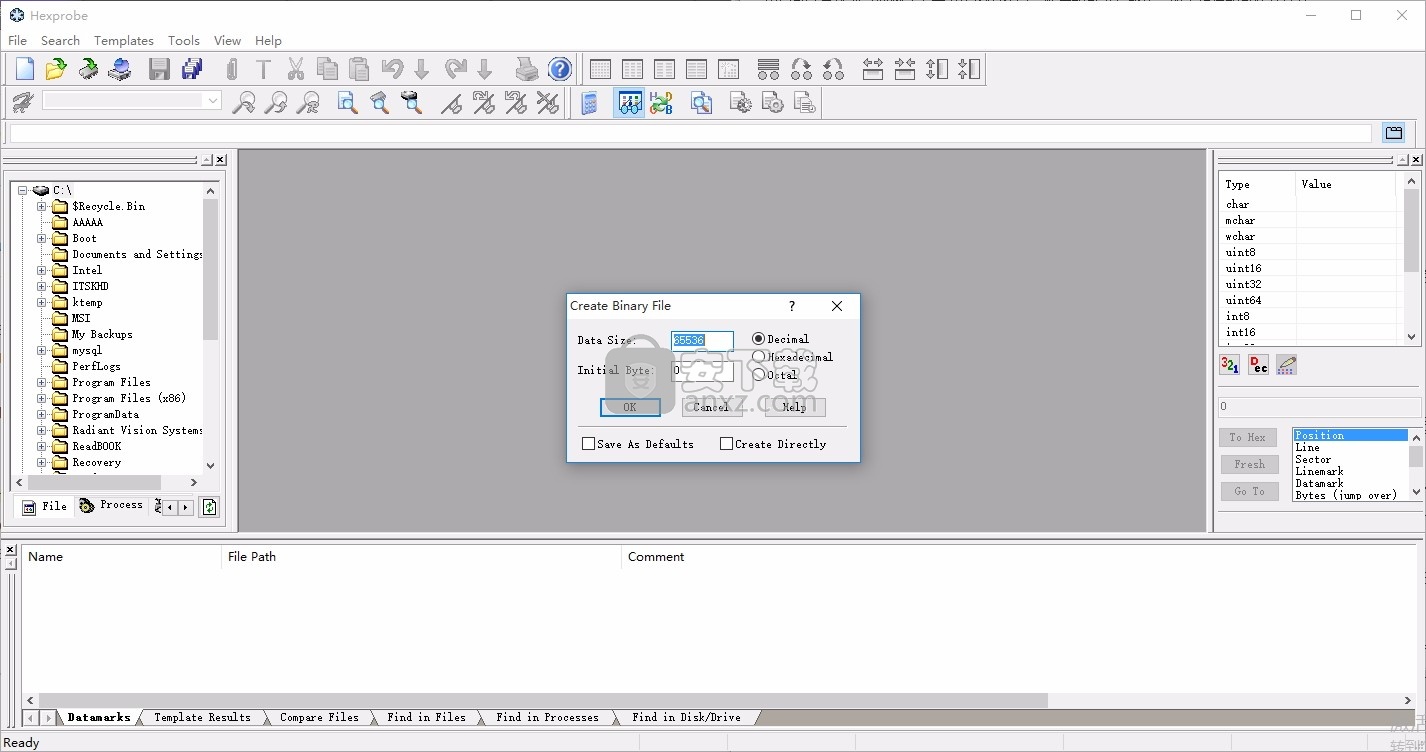Screen dimensions: 1426x752
Task: Click the Dec icon in the right panel
Action: click(x=1258, y=365)
